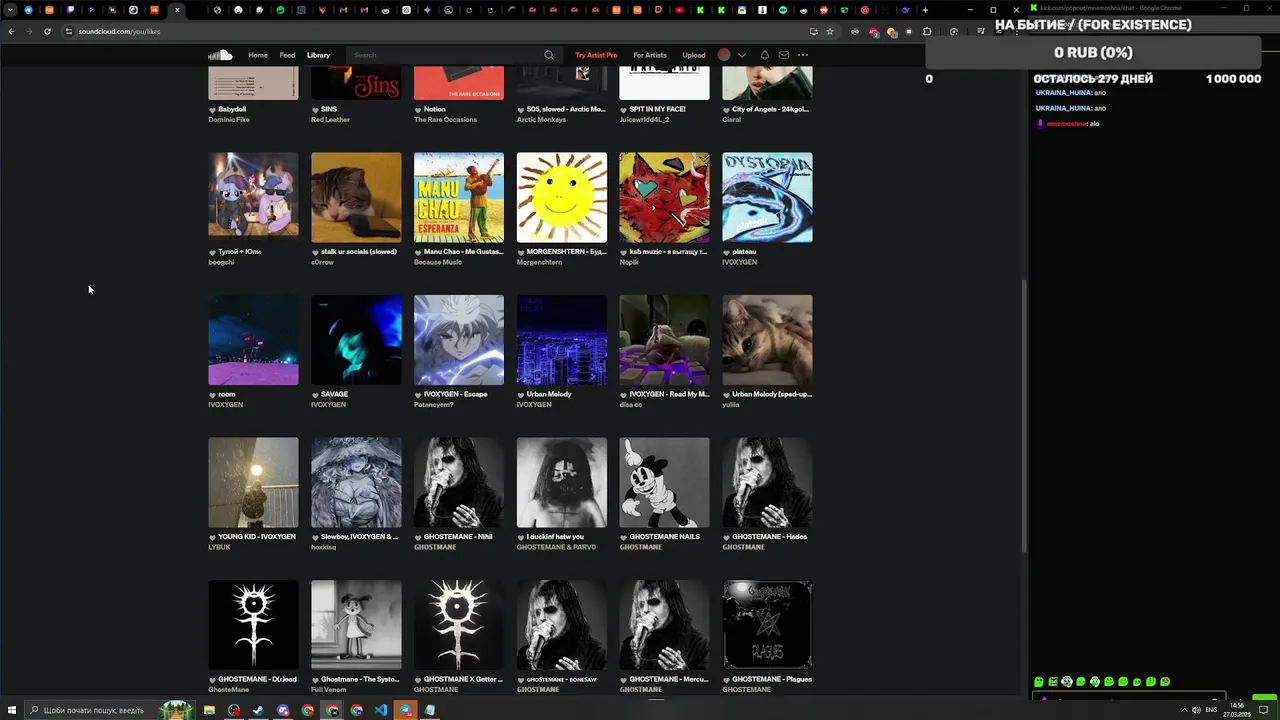Open the For Artists link
This screenshot has width=1280, height=720.
(650, 55)
